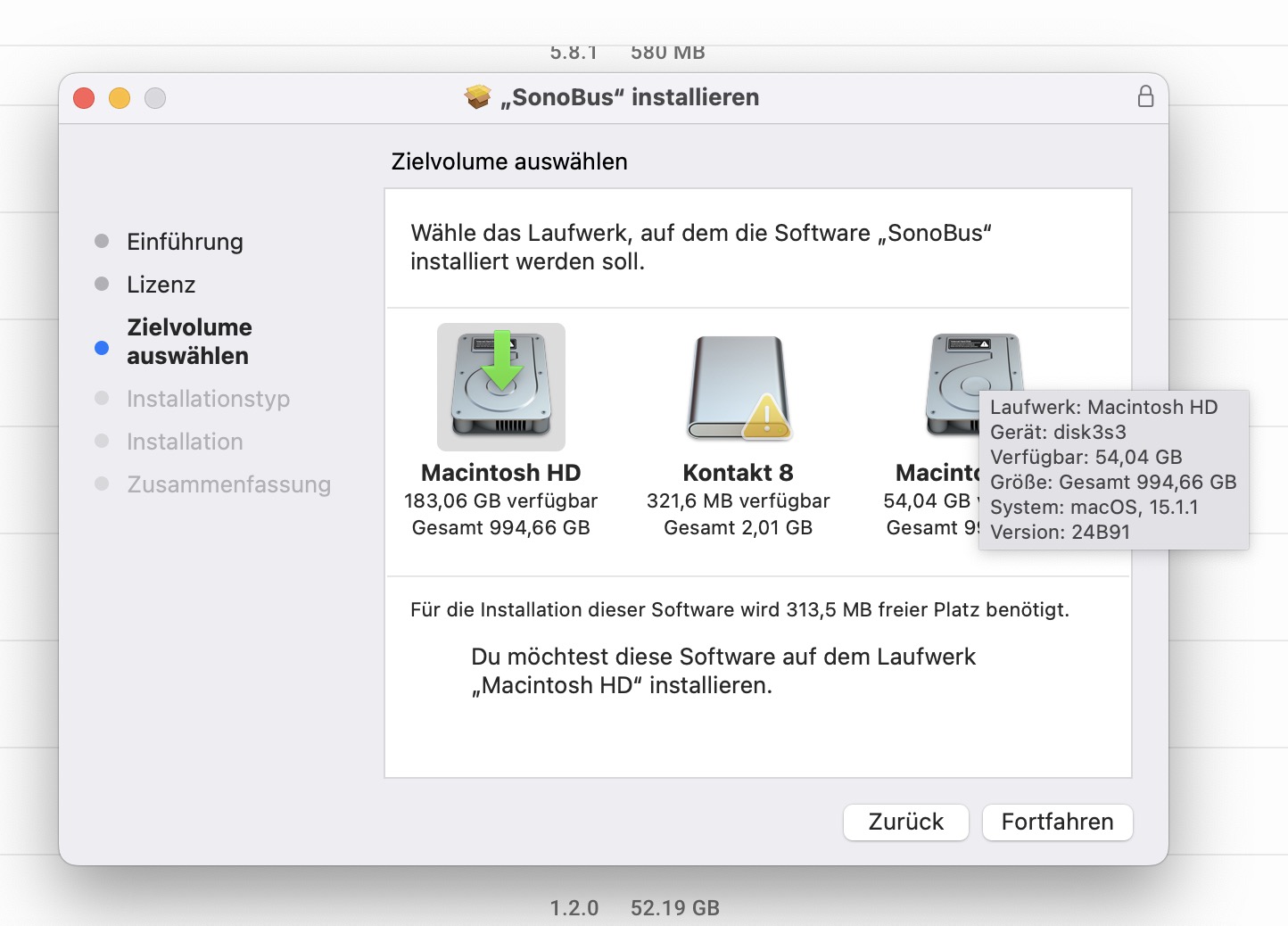Screen dimensions: 1288x926
Task: Click the lock icon in the title bar
Action: [1145, 96]
